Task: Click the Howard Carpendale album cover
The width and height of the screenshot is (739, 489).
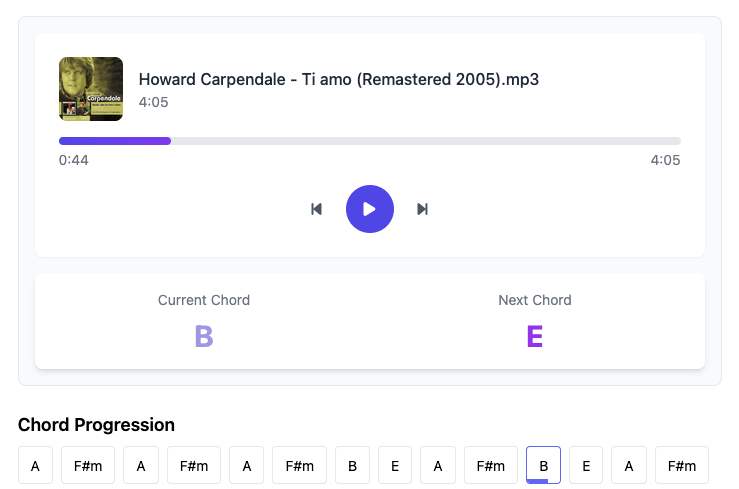Action: [x=91, y=89]
